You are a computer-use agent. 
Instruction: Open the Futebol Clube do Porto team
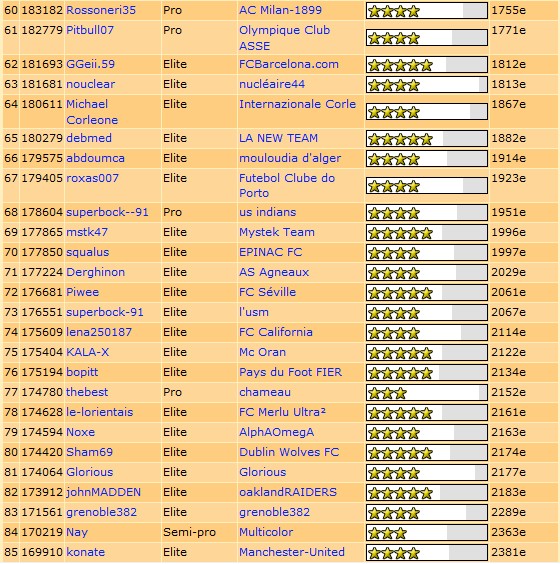pyautogui.click(x=287, y=186)
